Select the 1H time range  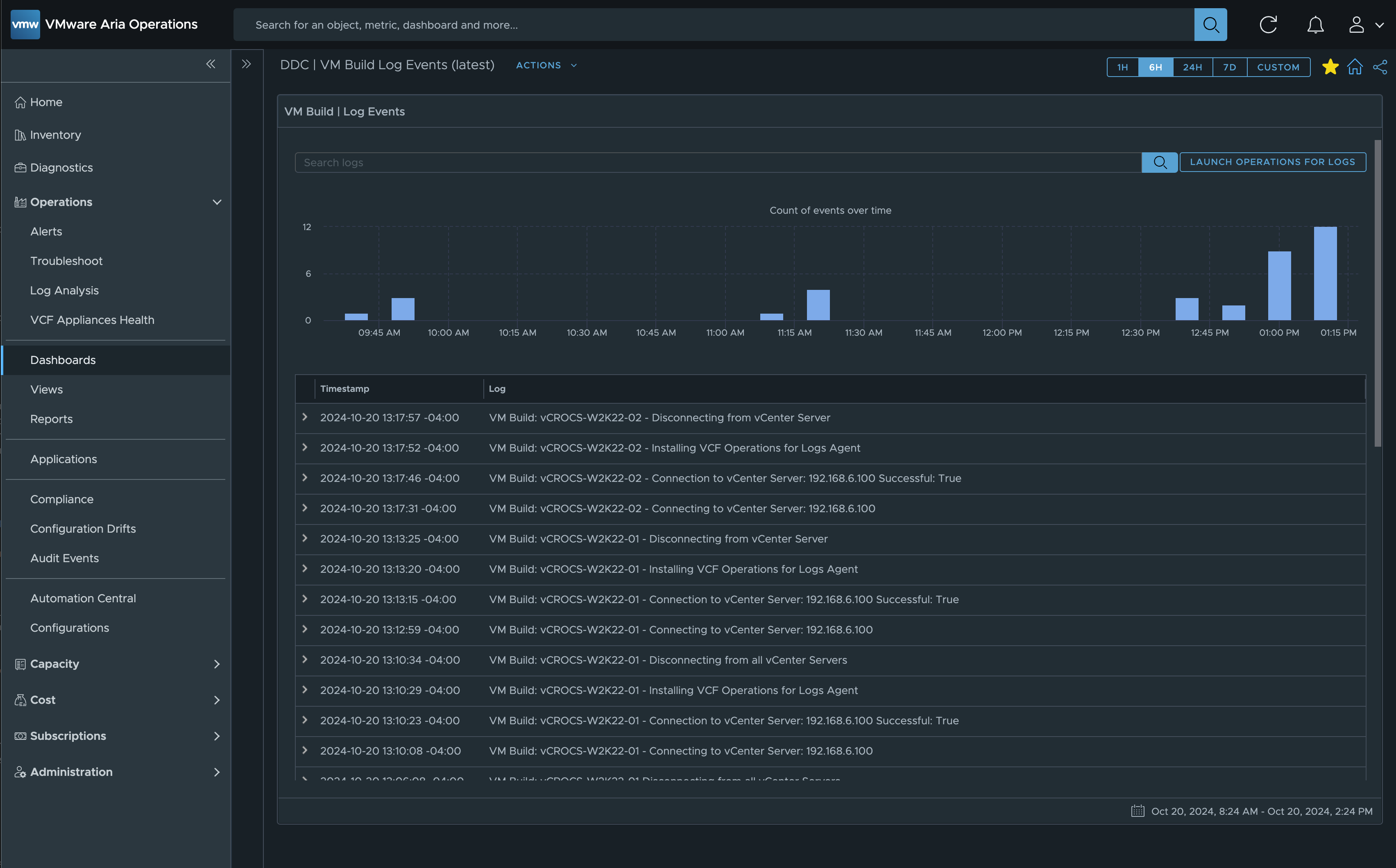(1122, 67)
